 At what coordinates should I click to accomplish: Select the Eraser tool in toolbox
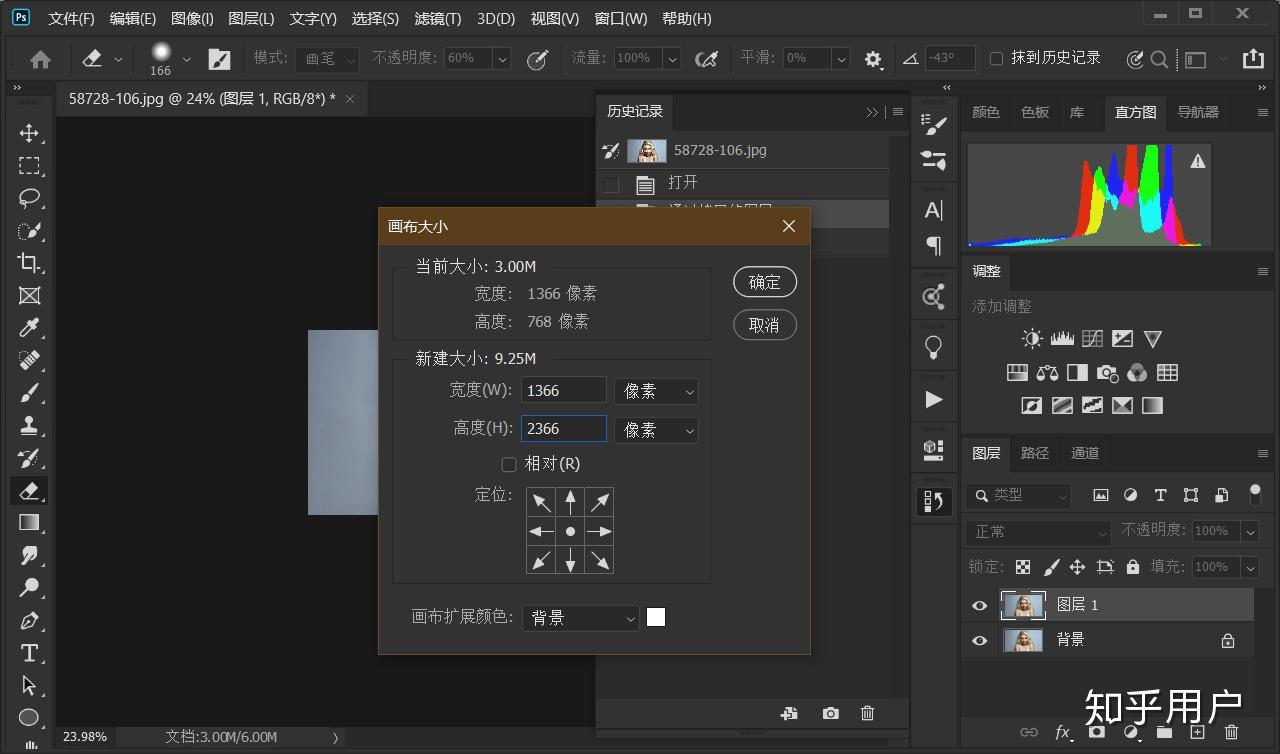(x=29, y=491)
